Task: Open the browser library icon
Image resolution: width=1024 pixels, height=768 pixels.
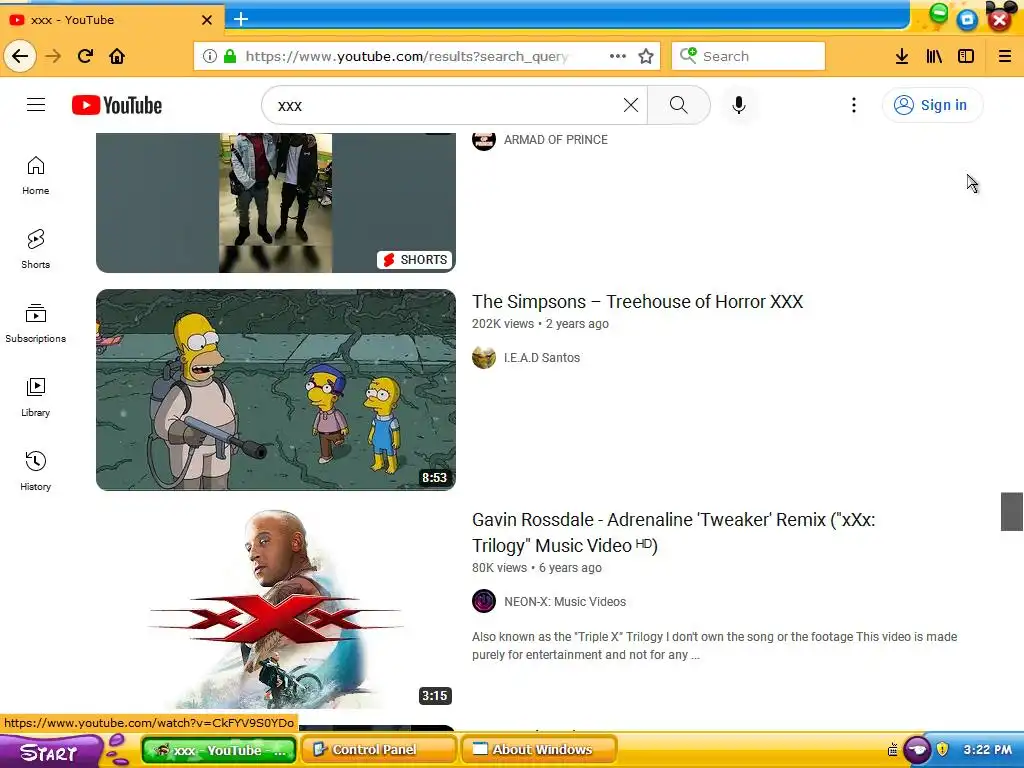Action: pyautogui.click(x=934, y=56)
